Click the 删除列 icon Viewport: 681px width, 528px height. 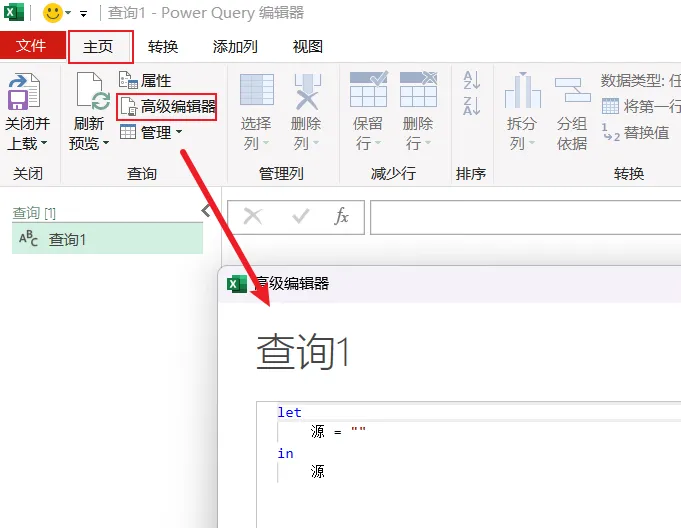(307, 92)
